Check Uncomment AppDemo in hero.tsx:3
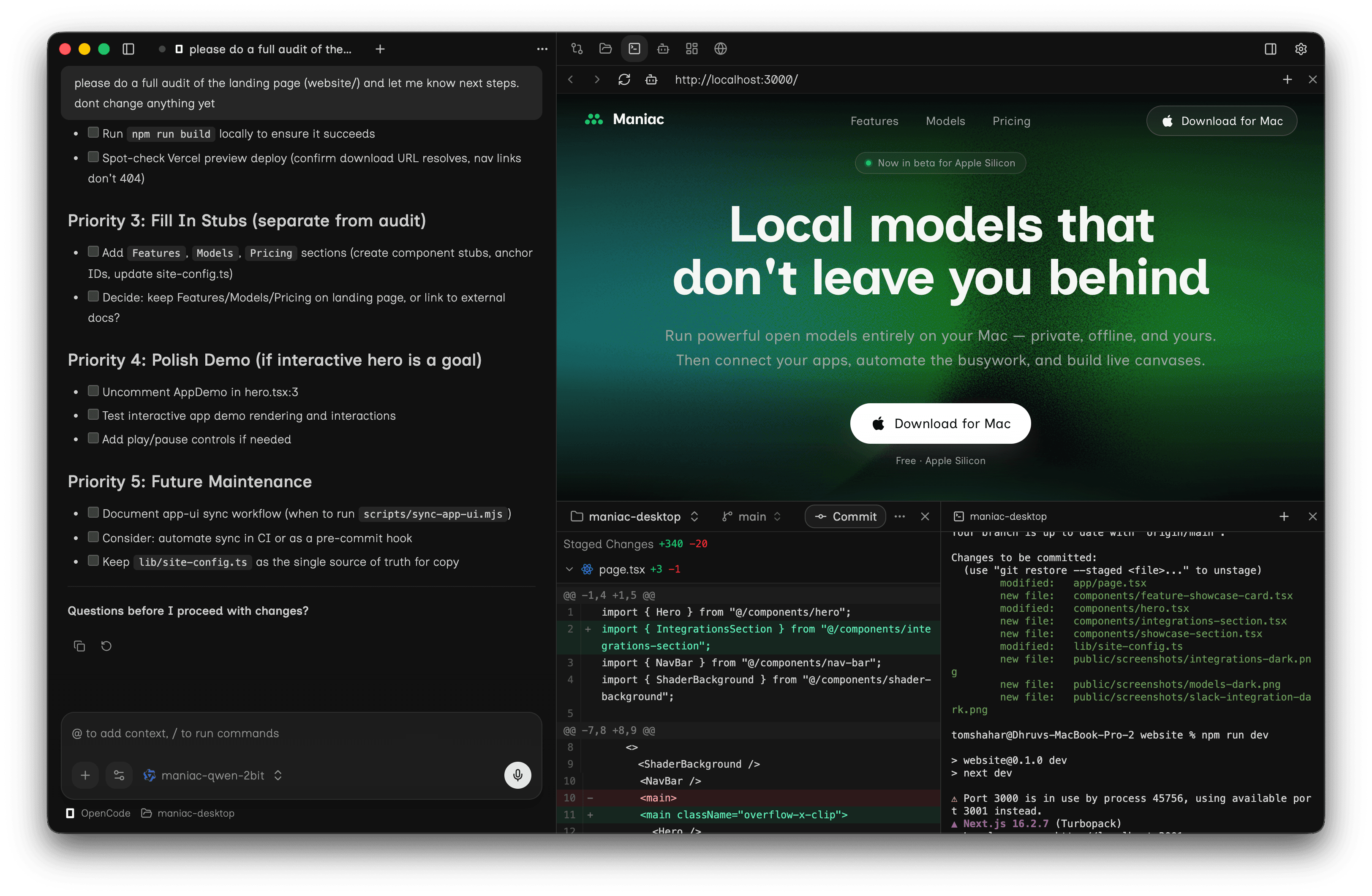 point(93,391)
